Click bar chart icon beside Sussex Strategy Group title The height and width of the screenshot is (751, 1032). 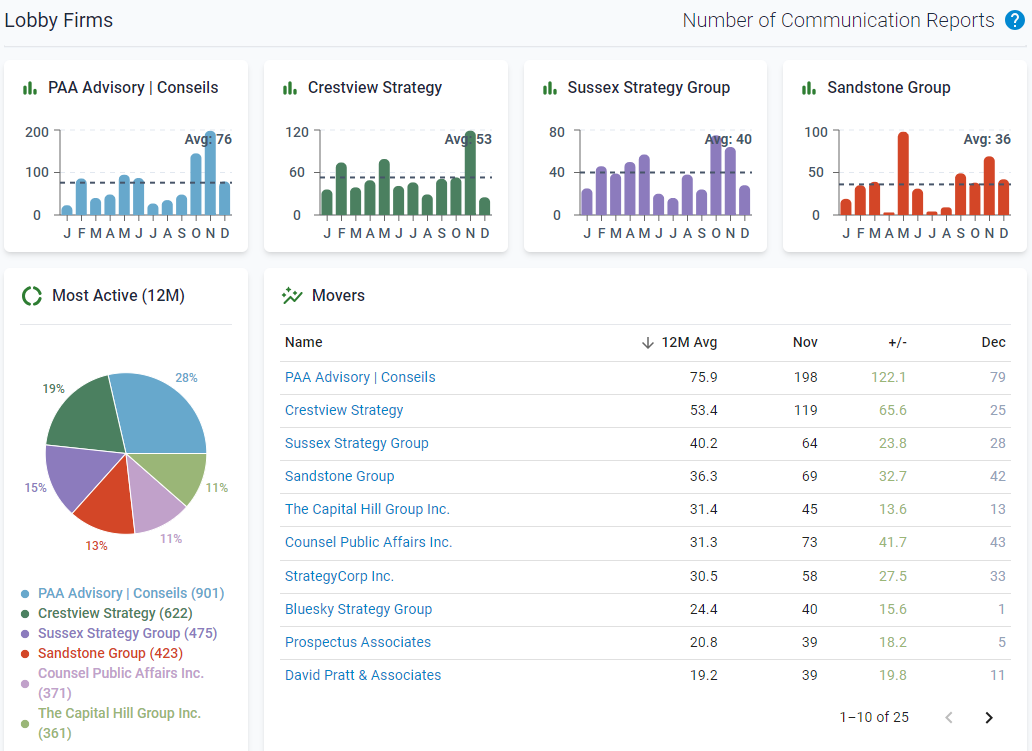550,88
